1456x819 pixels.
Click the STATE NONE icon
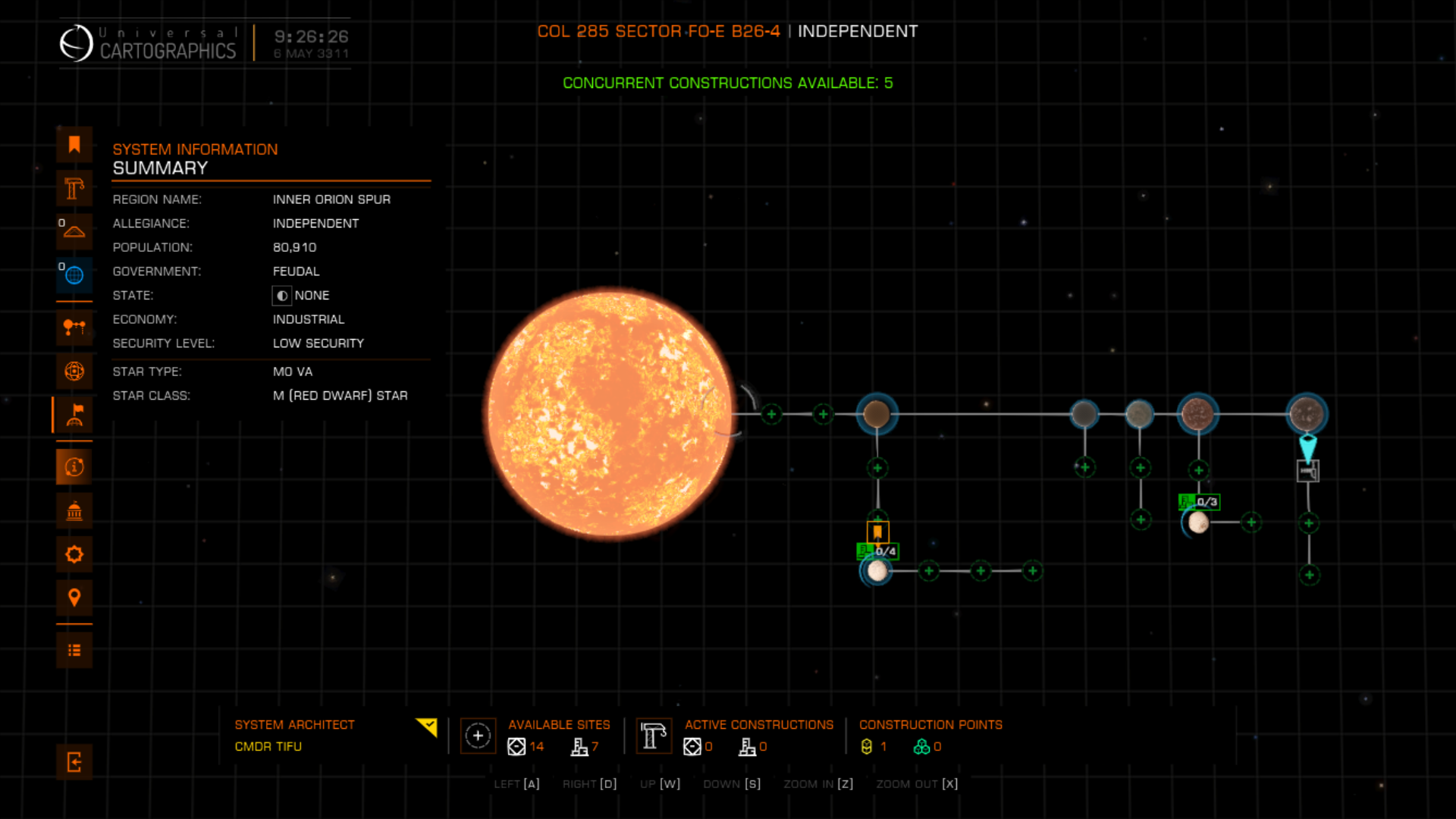(282, 296)
